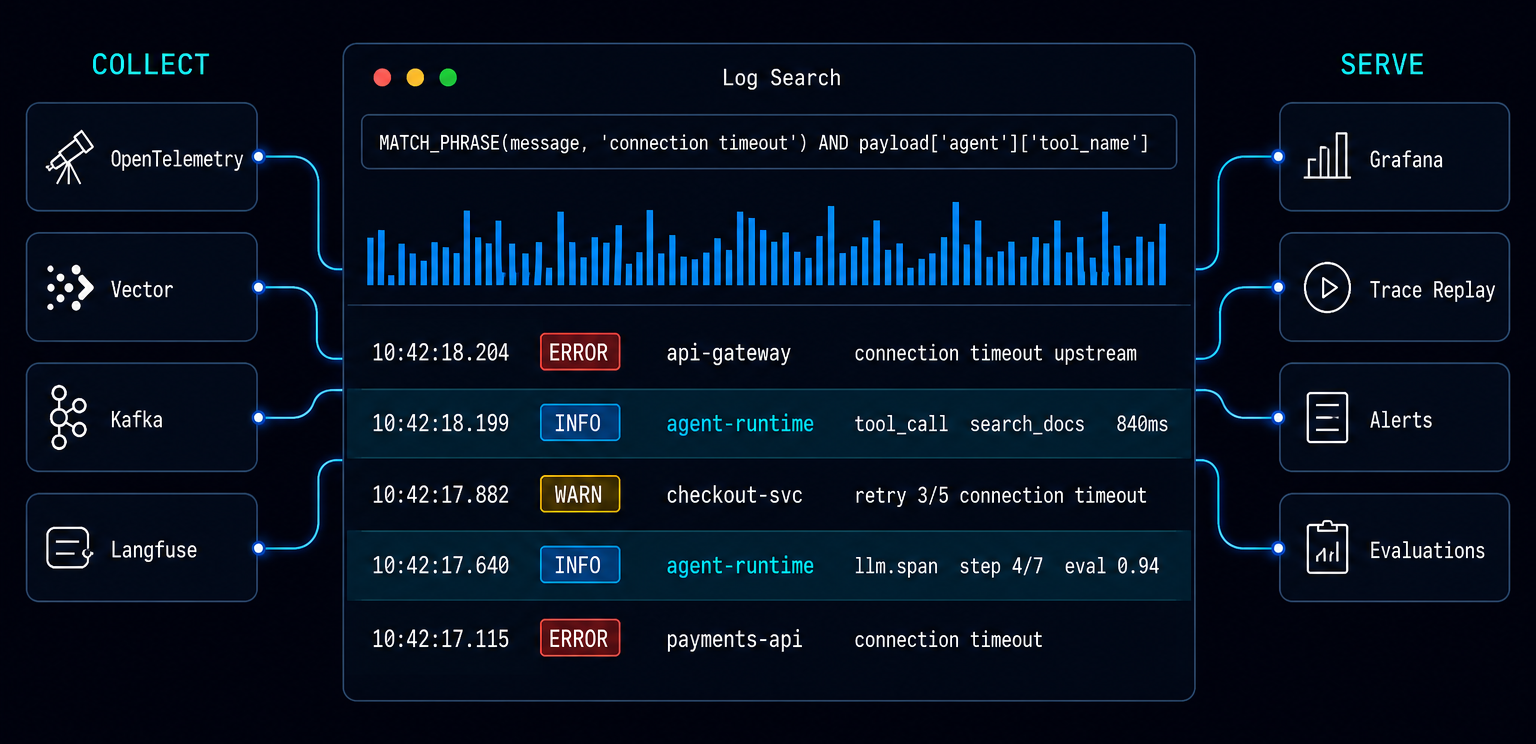
Task: Select timestamp 10:42:17.115
Action: tap(441, 639)
